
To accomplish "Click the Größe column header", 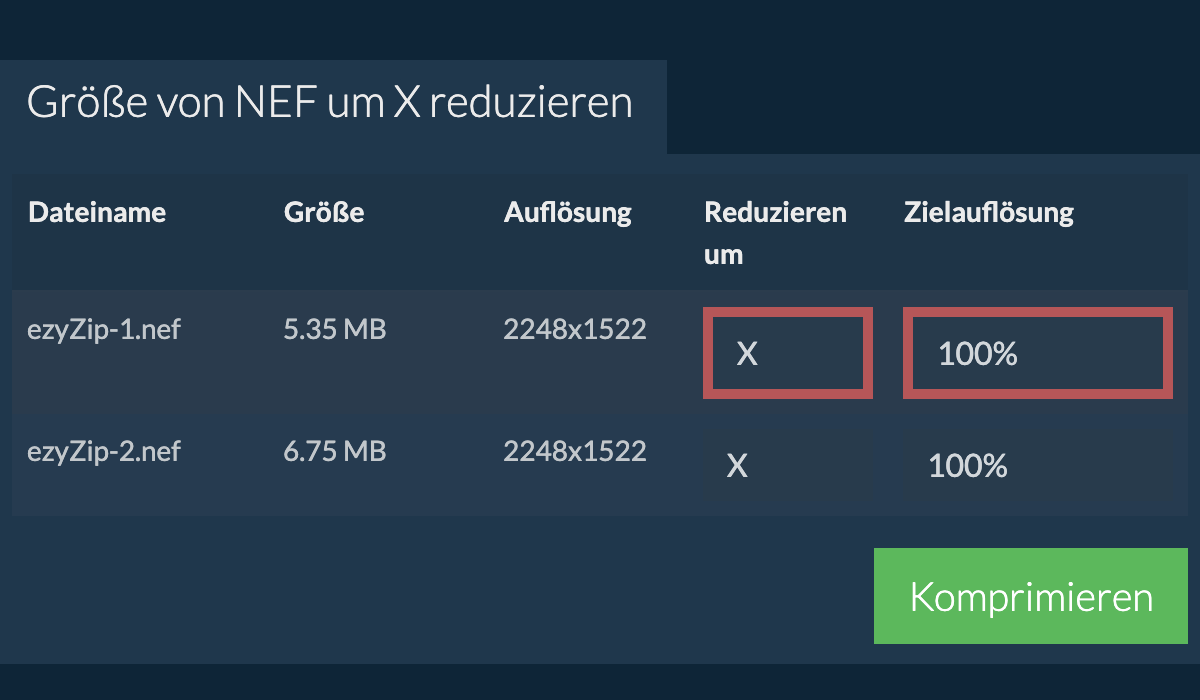I will [x=324, y=212].
